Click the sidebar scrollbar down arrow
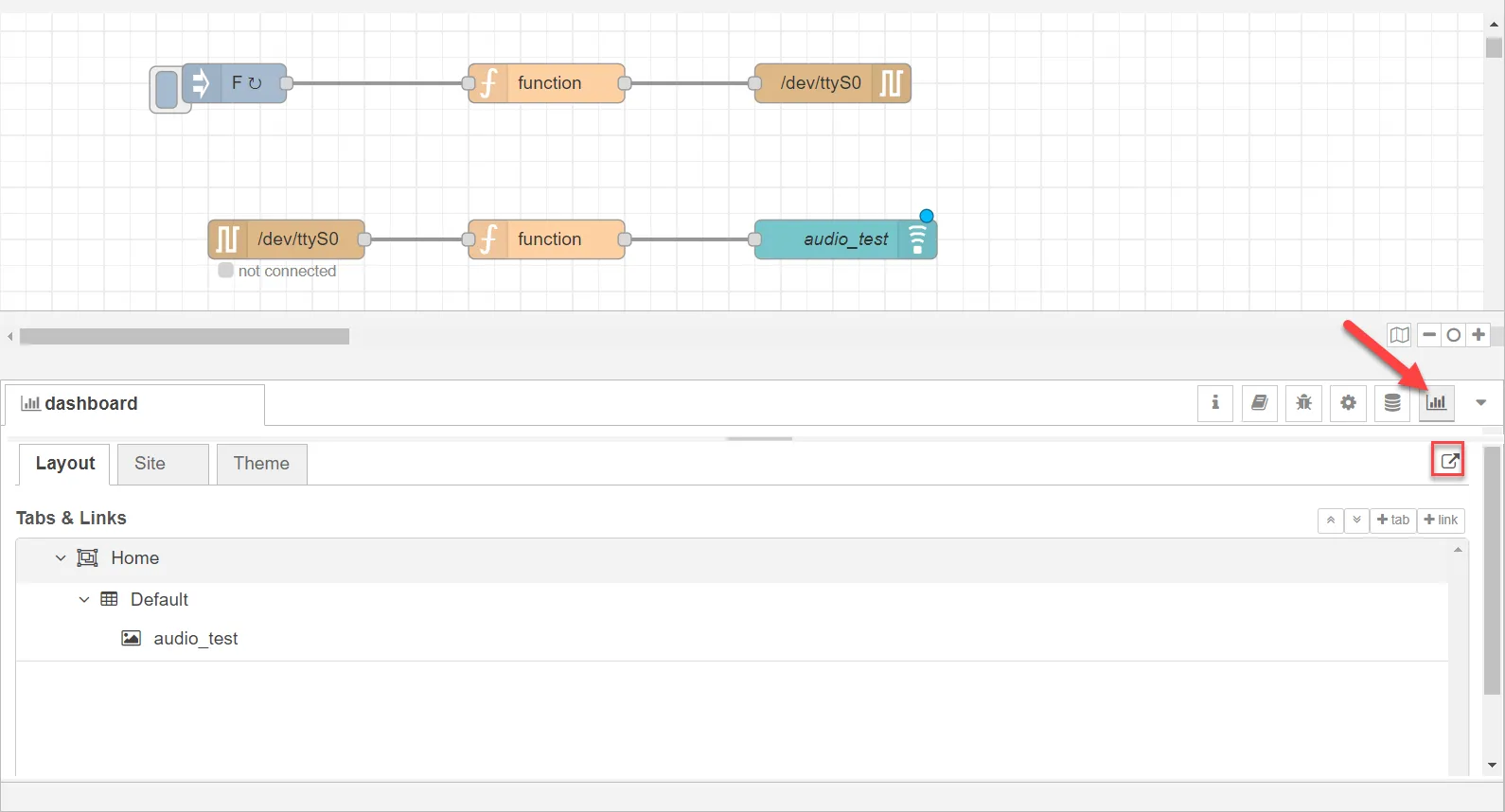Viewport: 1505px width, 812px height. point(1493,766)
